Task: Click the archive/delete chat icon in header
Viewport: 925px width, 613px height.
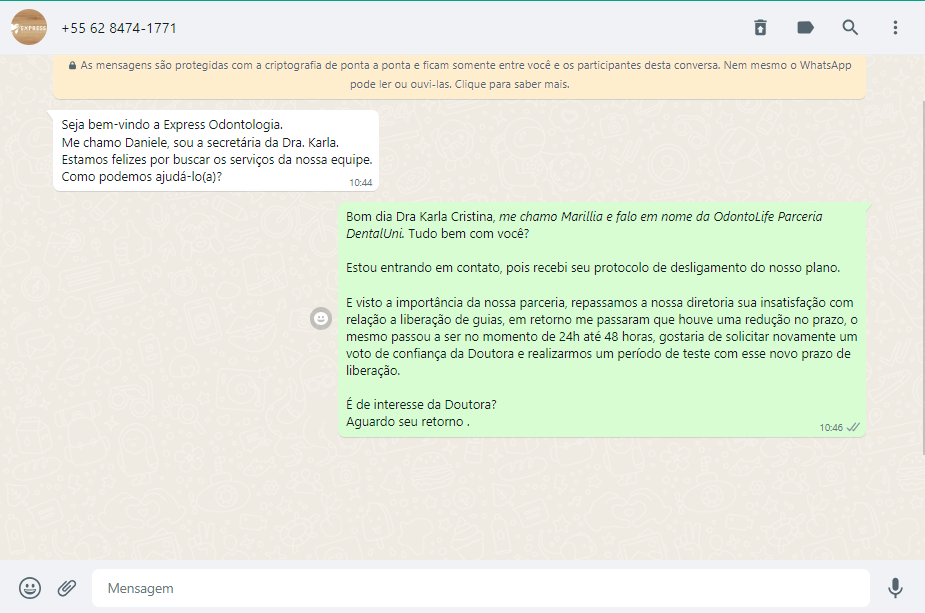Action: [x=760, y=28]
